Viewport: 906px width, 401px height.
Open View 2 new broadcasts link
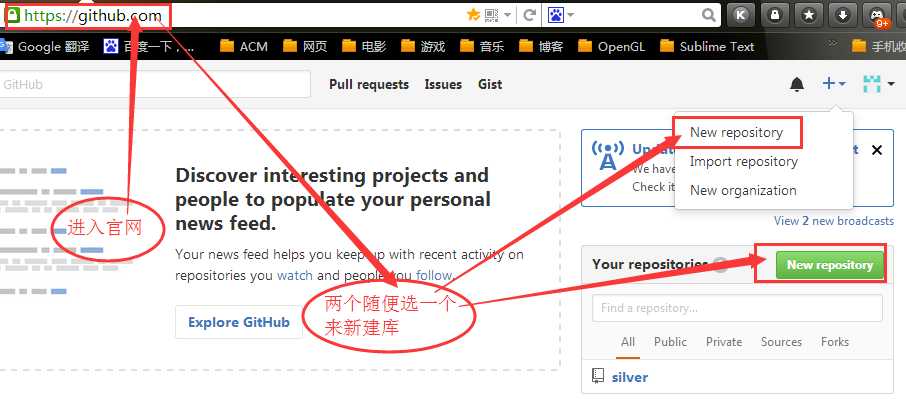point(834,221)
